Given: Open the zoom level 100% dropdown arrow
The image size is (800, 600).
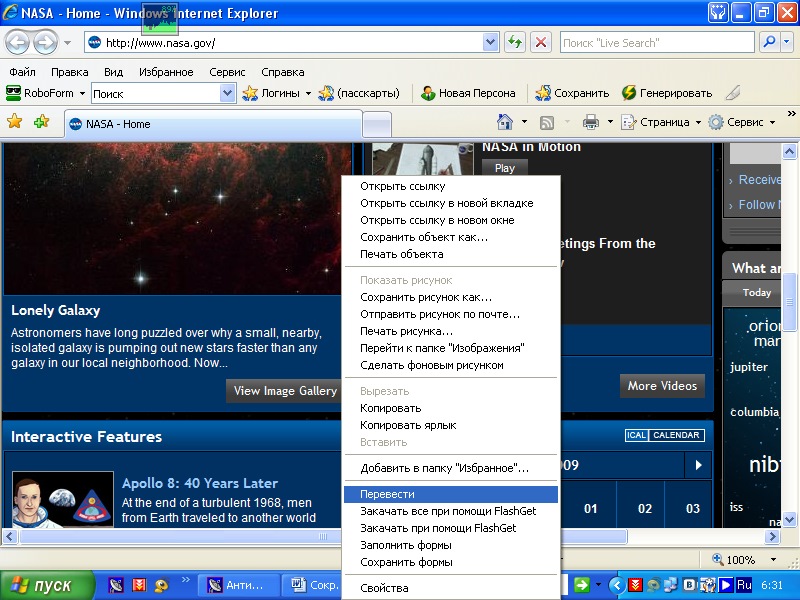Looking at the screenshot, I should pos(773,560).
